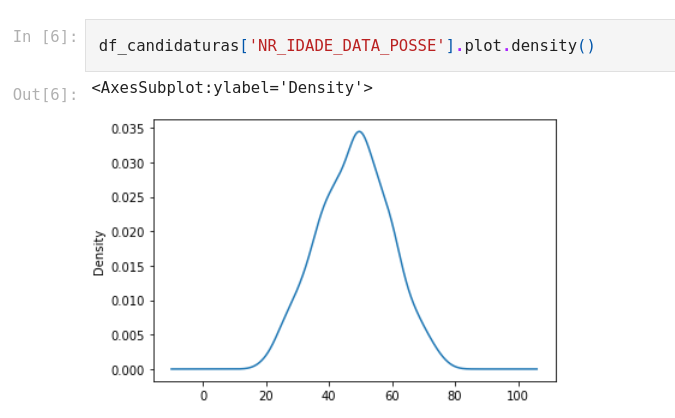The height and width of the screenshot is (418, 675).
Task: Click the AxesSubplot output text
Action: (x=232, y=88)
